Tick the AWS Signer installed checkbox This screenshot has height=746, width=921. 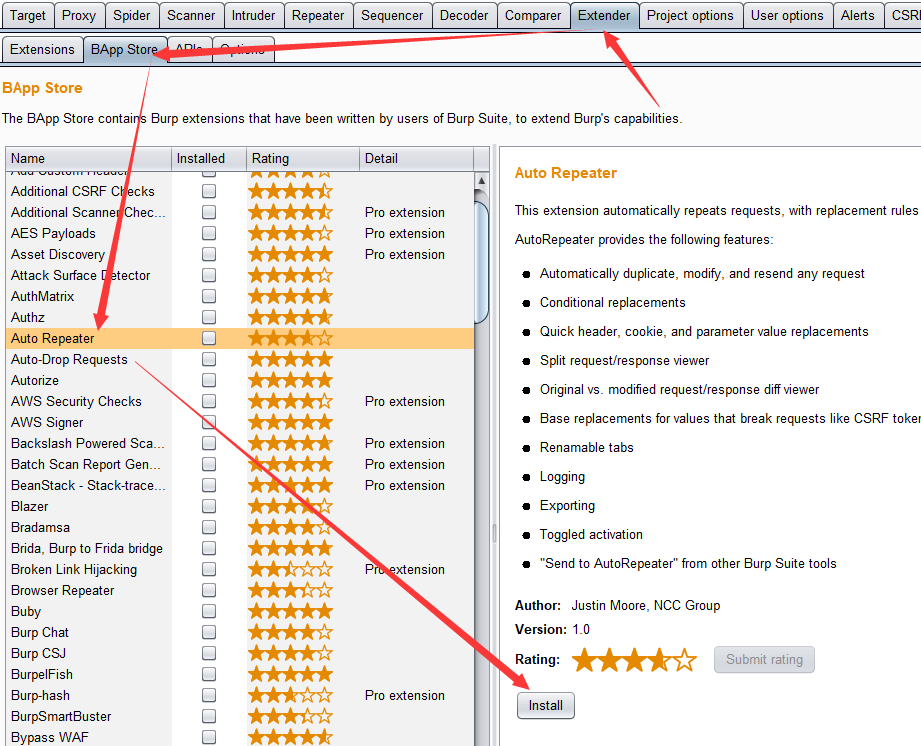pos(209,422)
